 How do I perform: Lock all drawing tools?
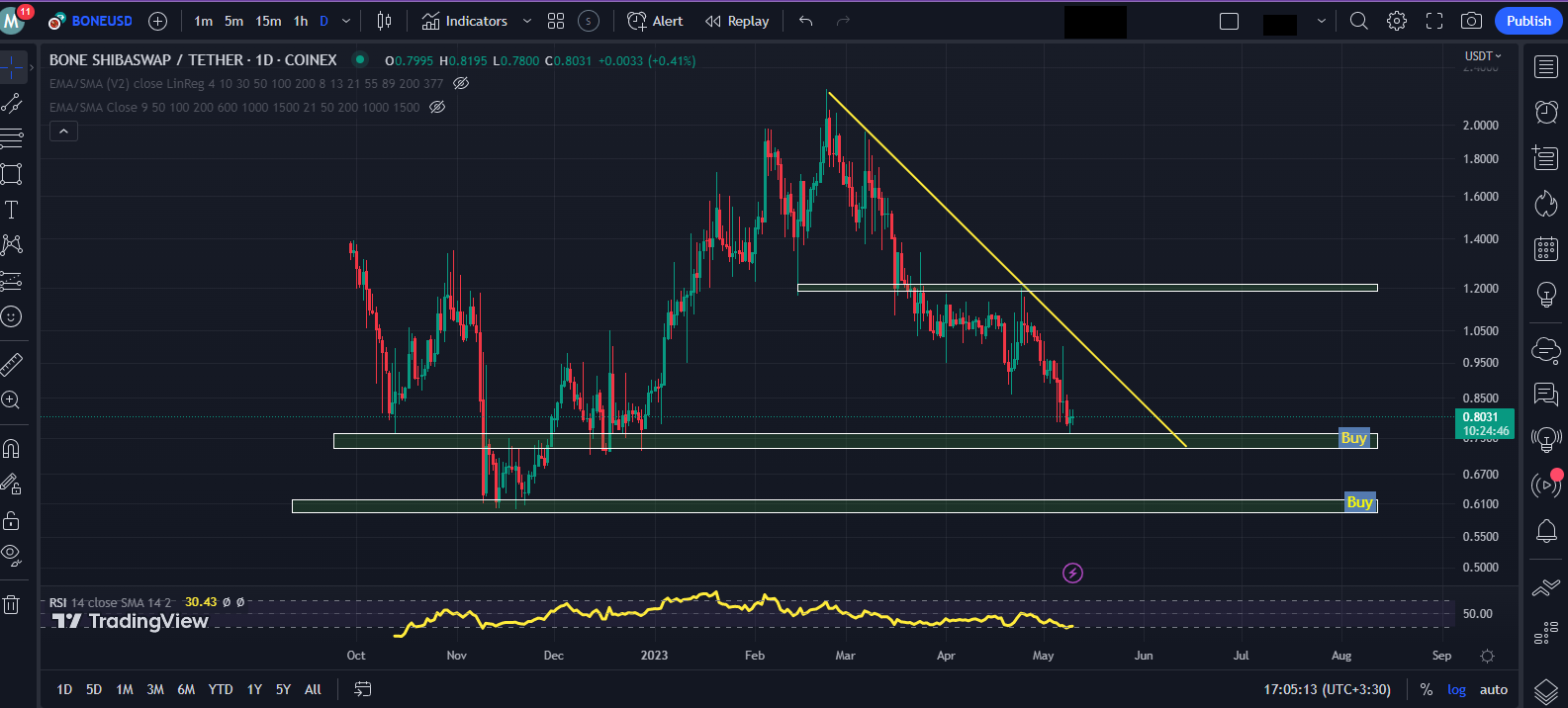(12, 520)
